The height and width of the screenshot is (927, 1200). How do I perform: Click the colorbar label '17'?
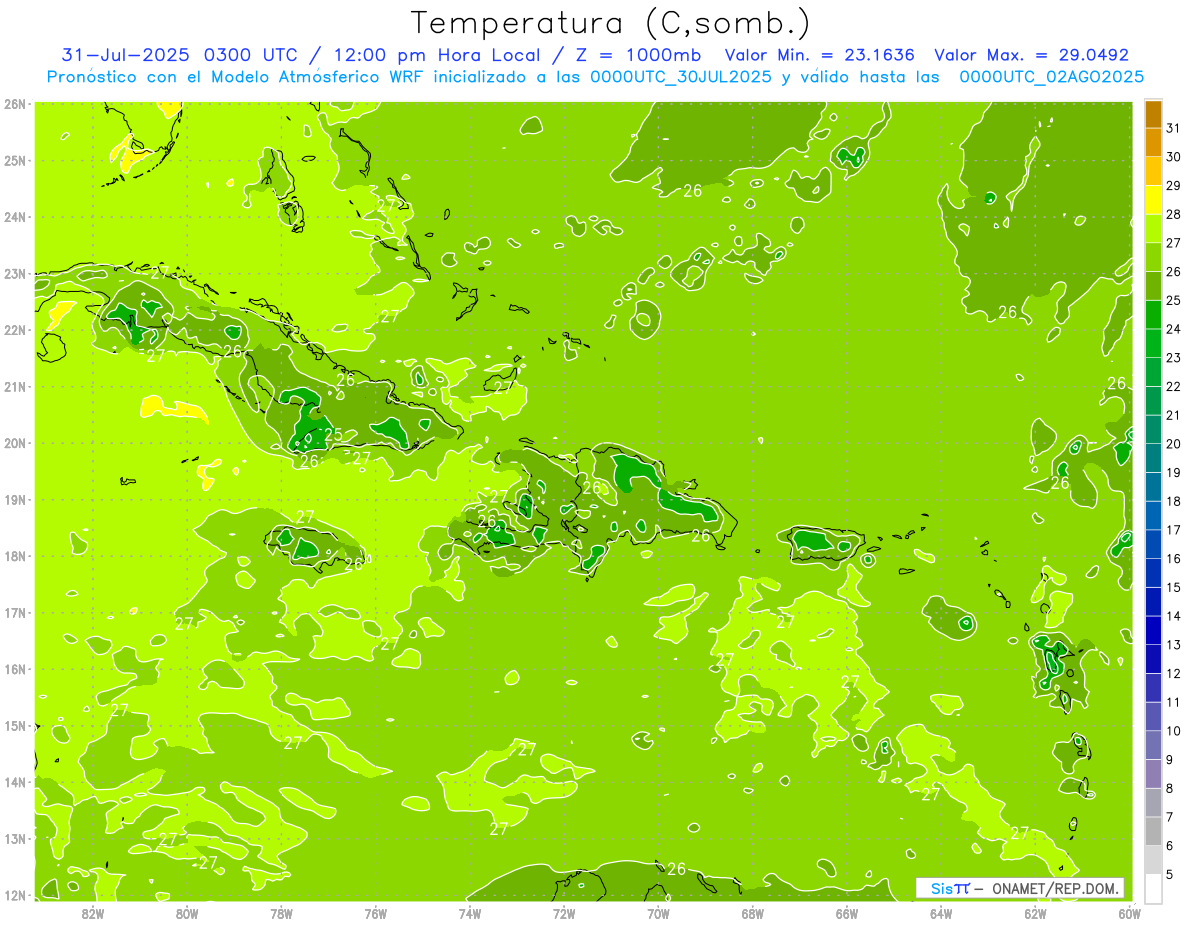[1173, 529]
